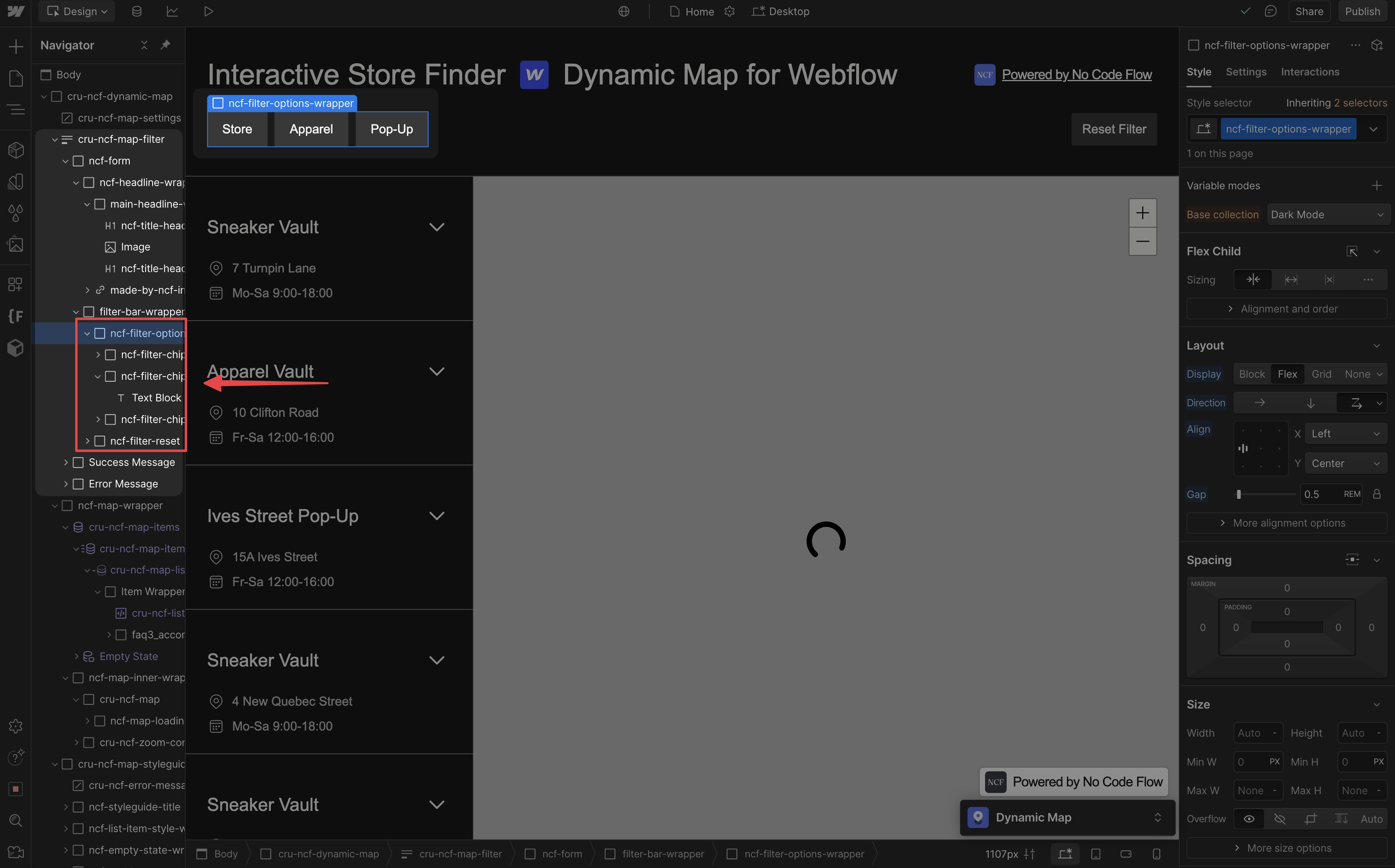Expand More alignment options
This screenshot has width=1395, height=868.
1287,523
